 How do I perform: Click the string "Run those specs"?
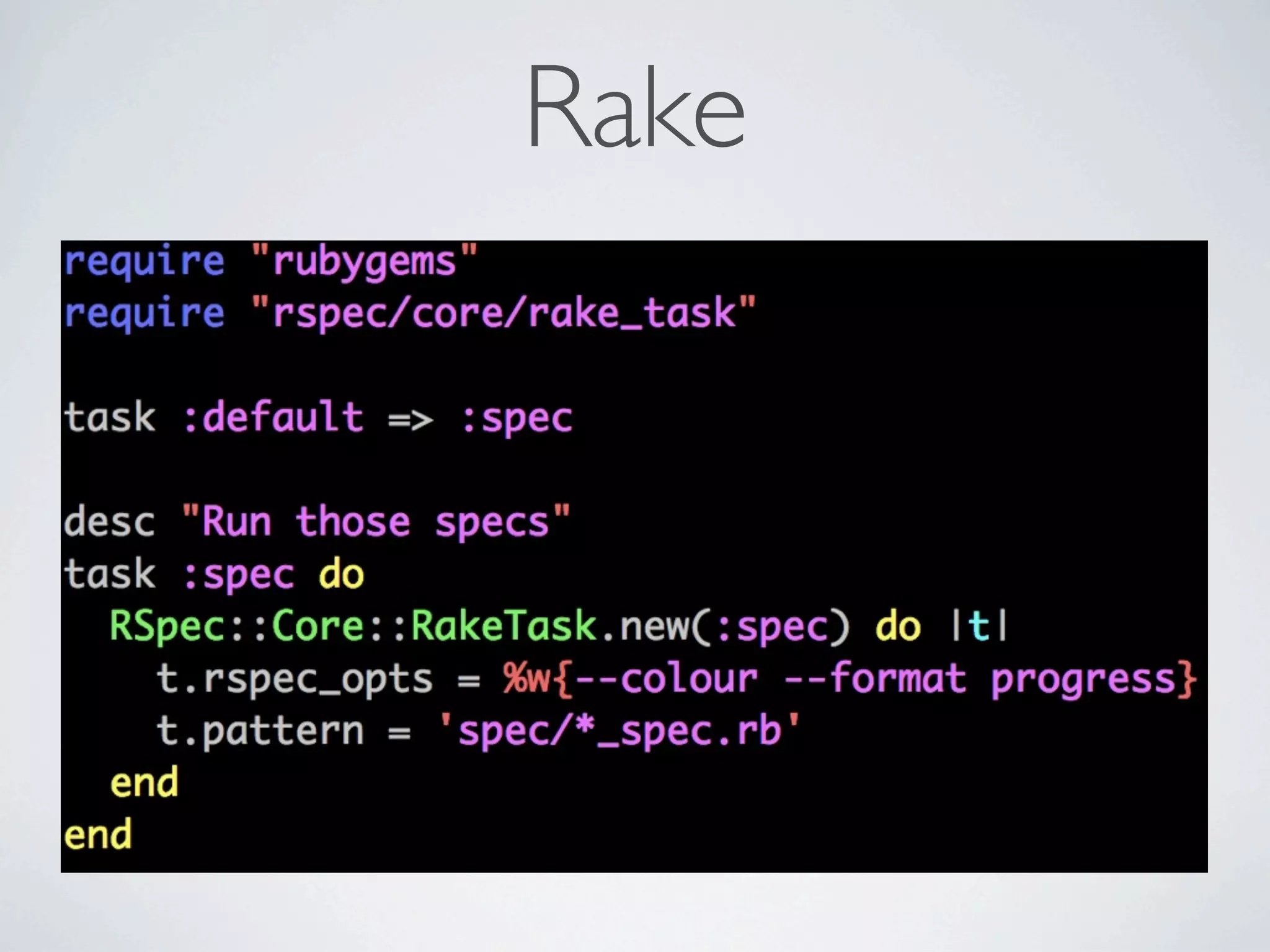[375, 522]
